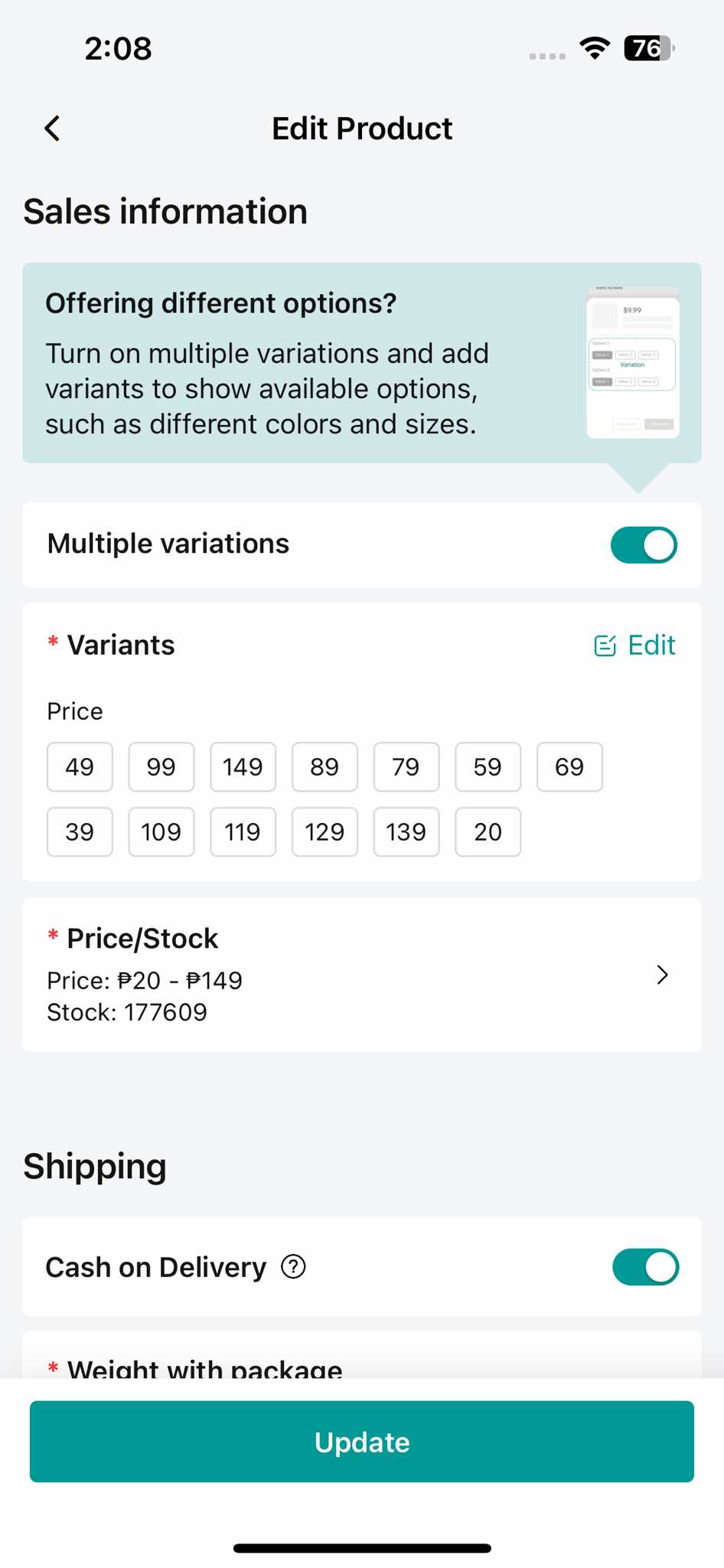This screenshot has width=724, height=1568.
Task: Tap the Edit link for Variants
Action: point(651,645)
